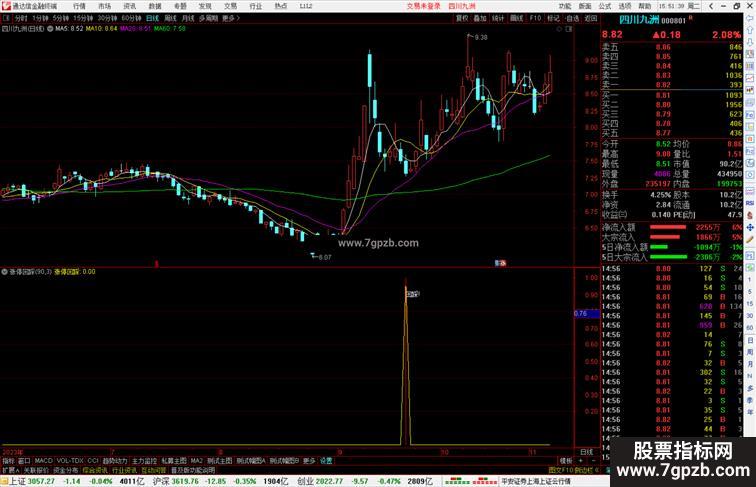Click the 上证 index in status bar
756x487 pixels.
tap(17, 481)
